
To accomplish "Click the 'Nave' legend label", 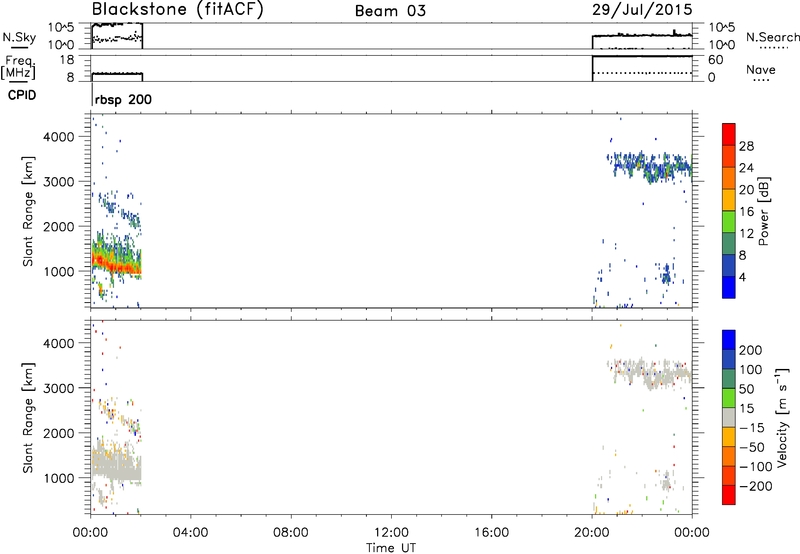I will coord(761,70).
